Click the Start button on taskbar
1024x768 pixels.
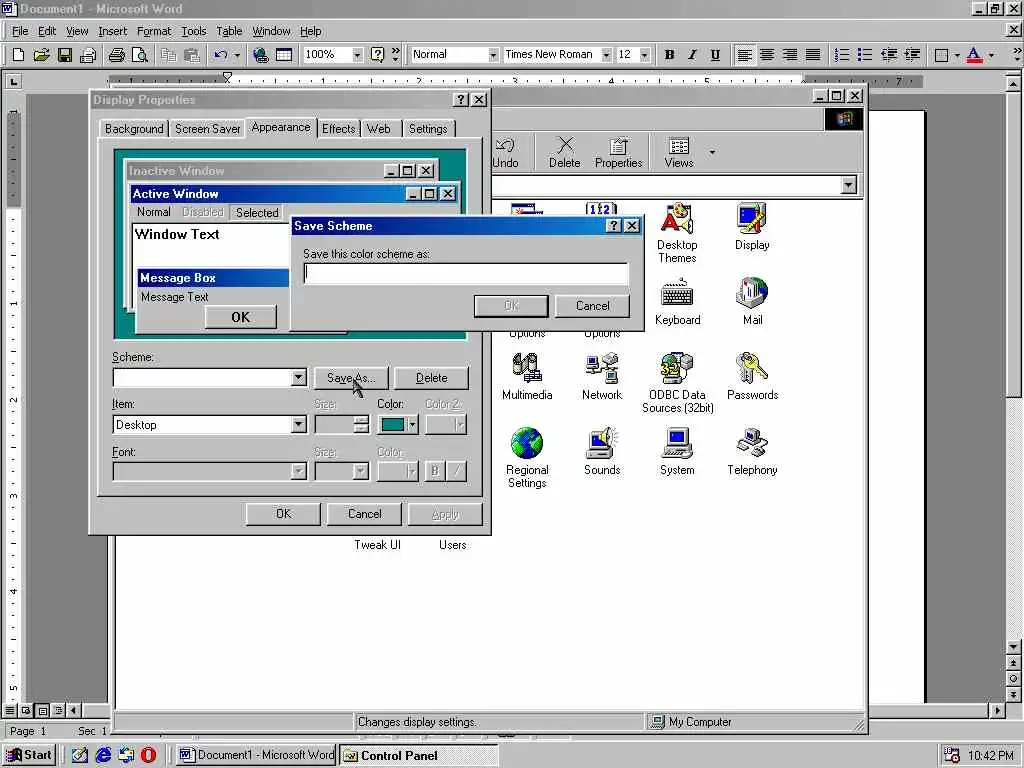(x=29, y=755)
